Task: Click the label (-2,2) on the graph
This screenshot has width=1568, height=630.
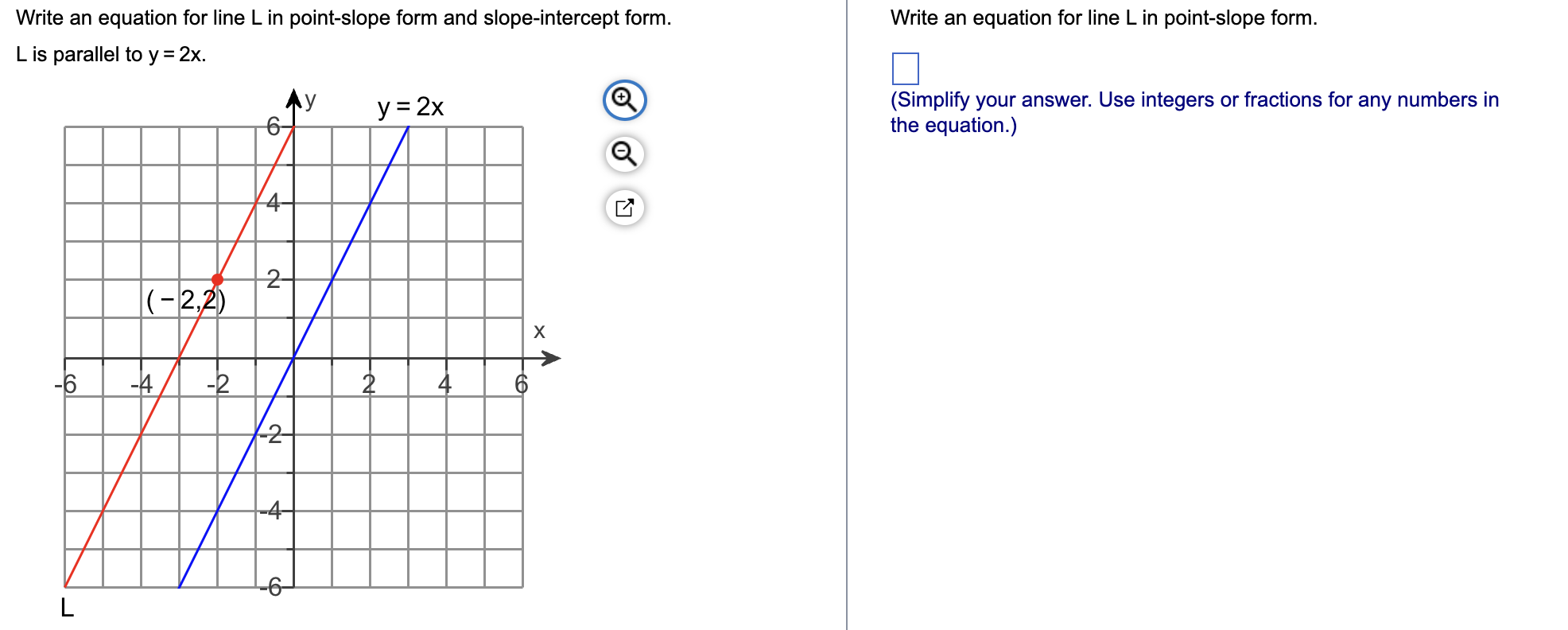Action: coord(185,301)
